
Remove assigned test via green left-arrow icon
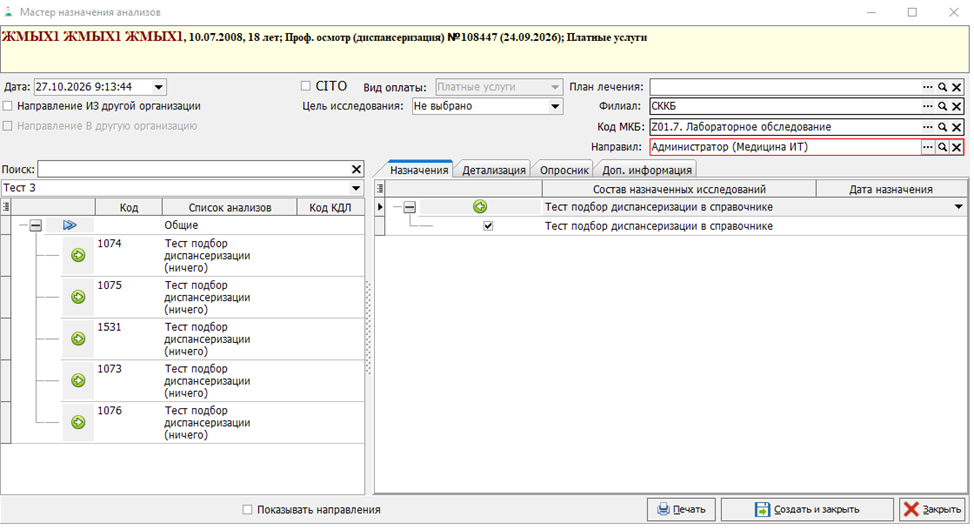480,206
